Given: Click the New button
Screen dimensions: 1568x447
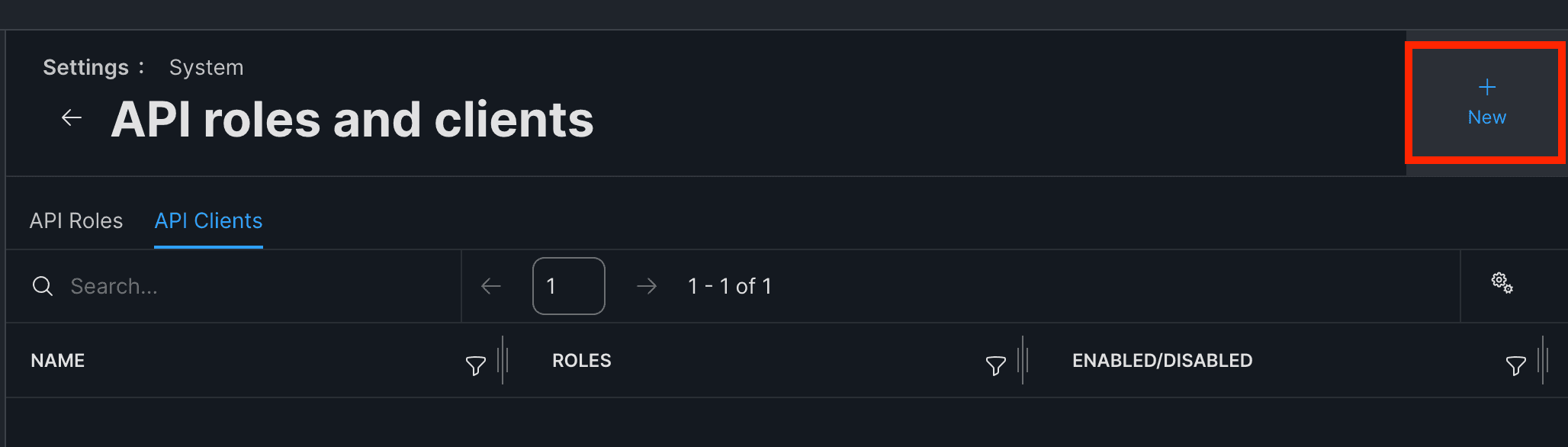Looking at the screenshot, I should click(x=1486, y=103).
